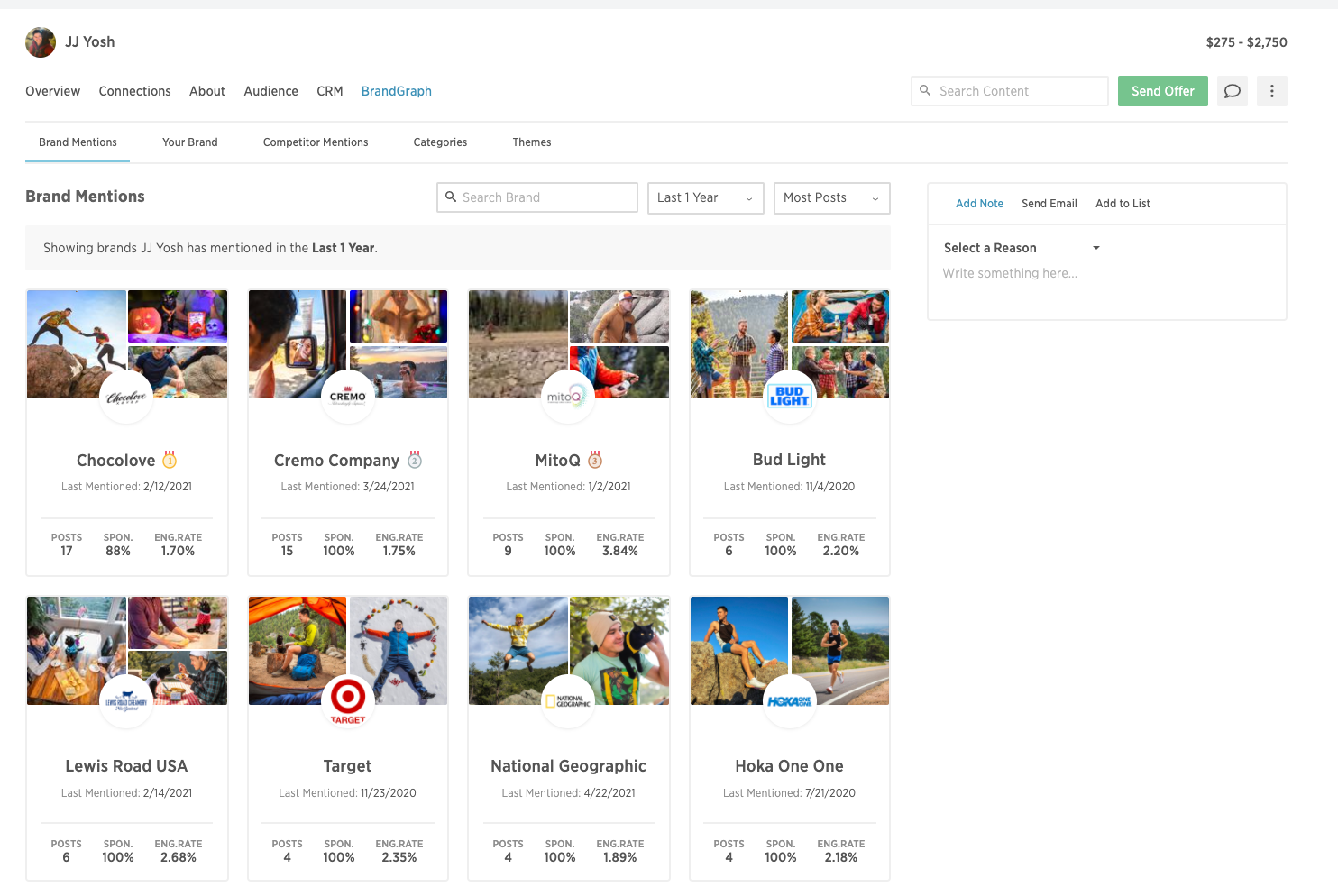Viewport: 1338px width, 896px height.
Task: Open the About tab
Action: tap(207, 91)
